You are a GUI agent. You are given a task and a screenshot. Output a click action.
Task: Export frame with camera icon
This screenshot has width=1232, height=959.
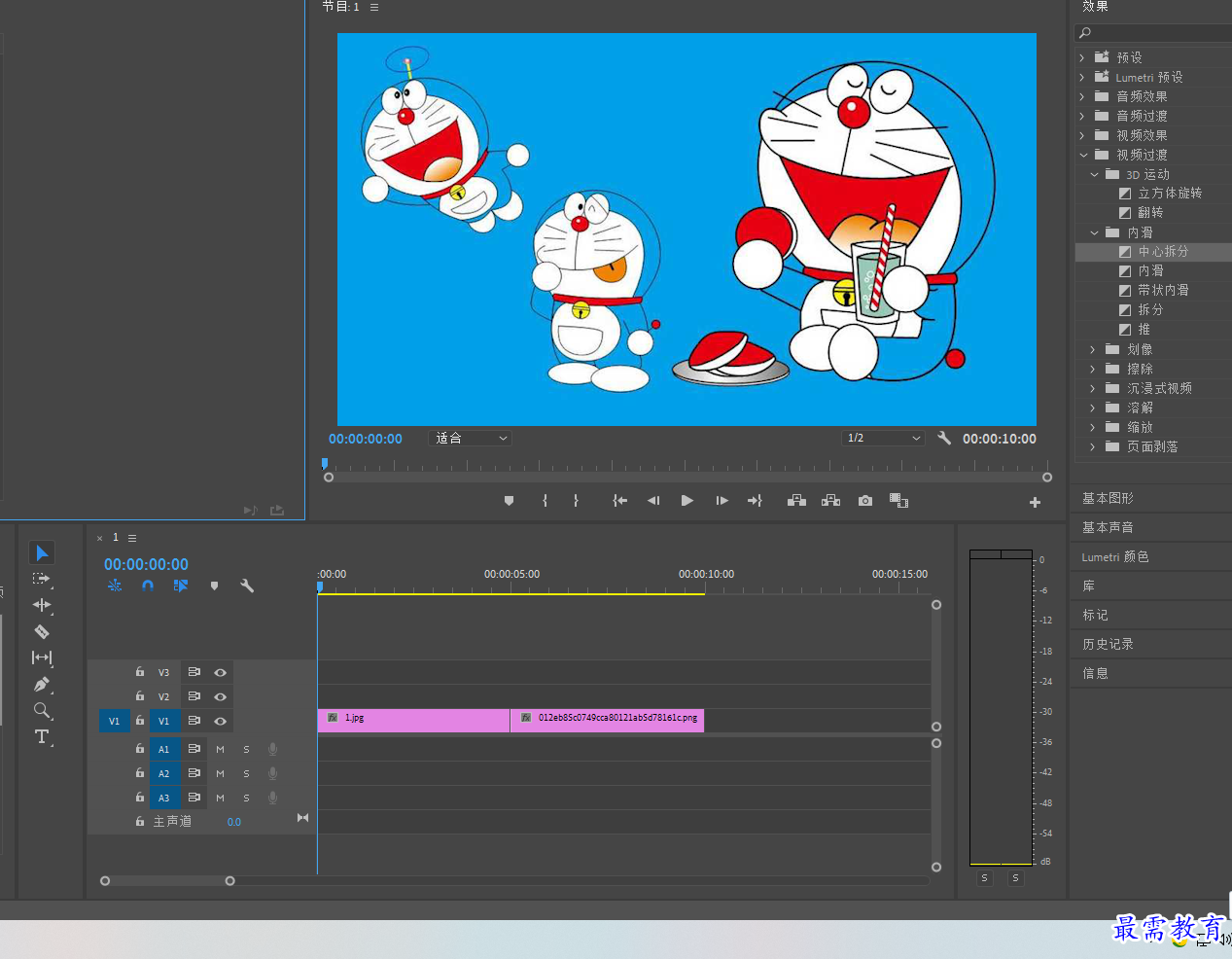(x=865, y=501)
